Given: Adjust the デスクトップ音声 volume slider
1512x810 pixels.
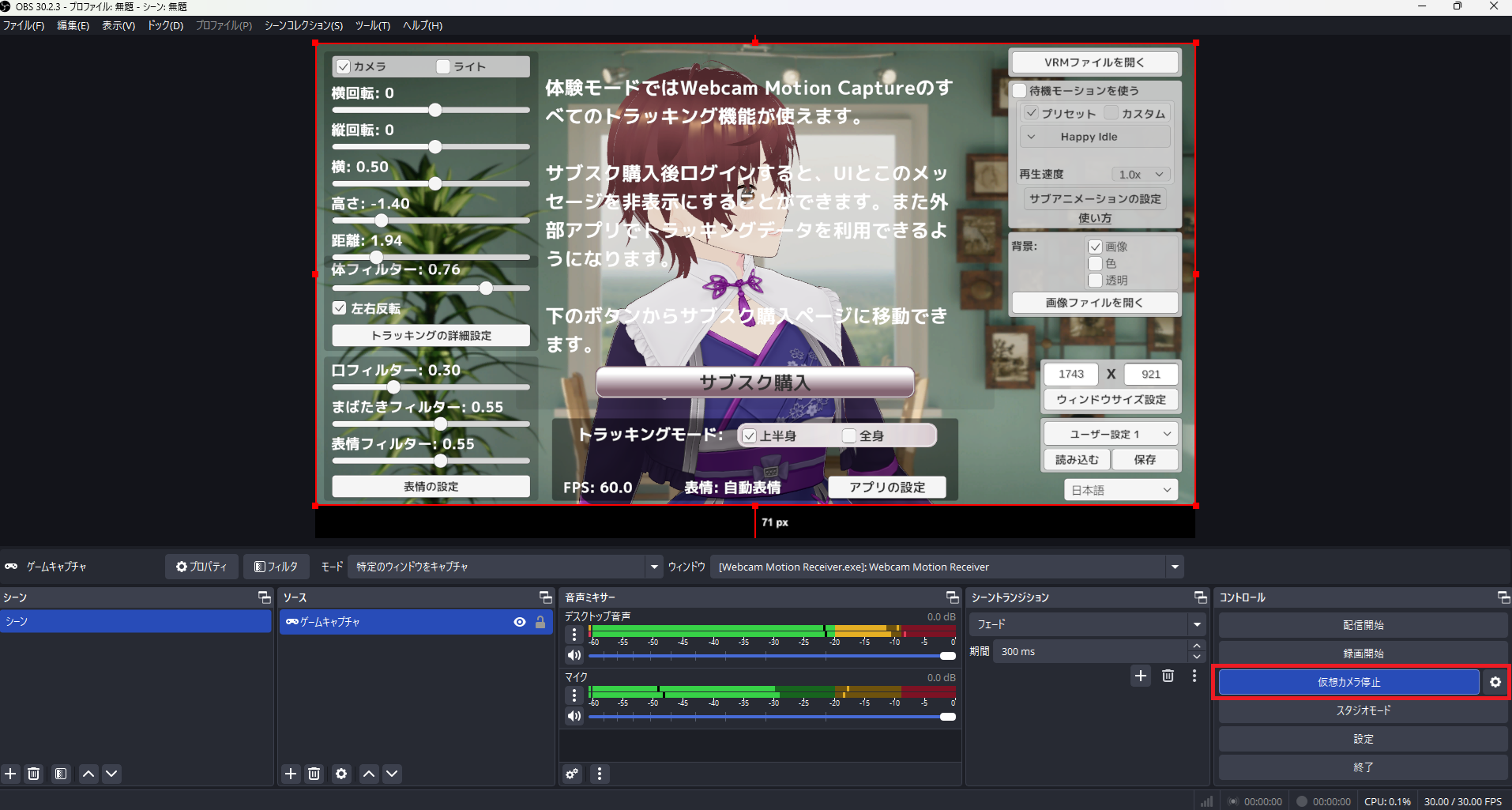Looking at the screenshot, I should tap(773, 656).
